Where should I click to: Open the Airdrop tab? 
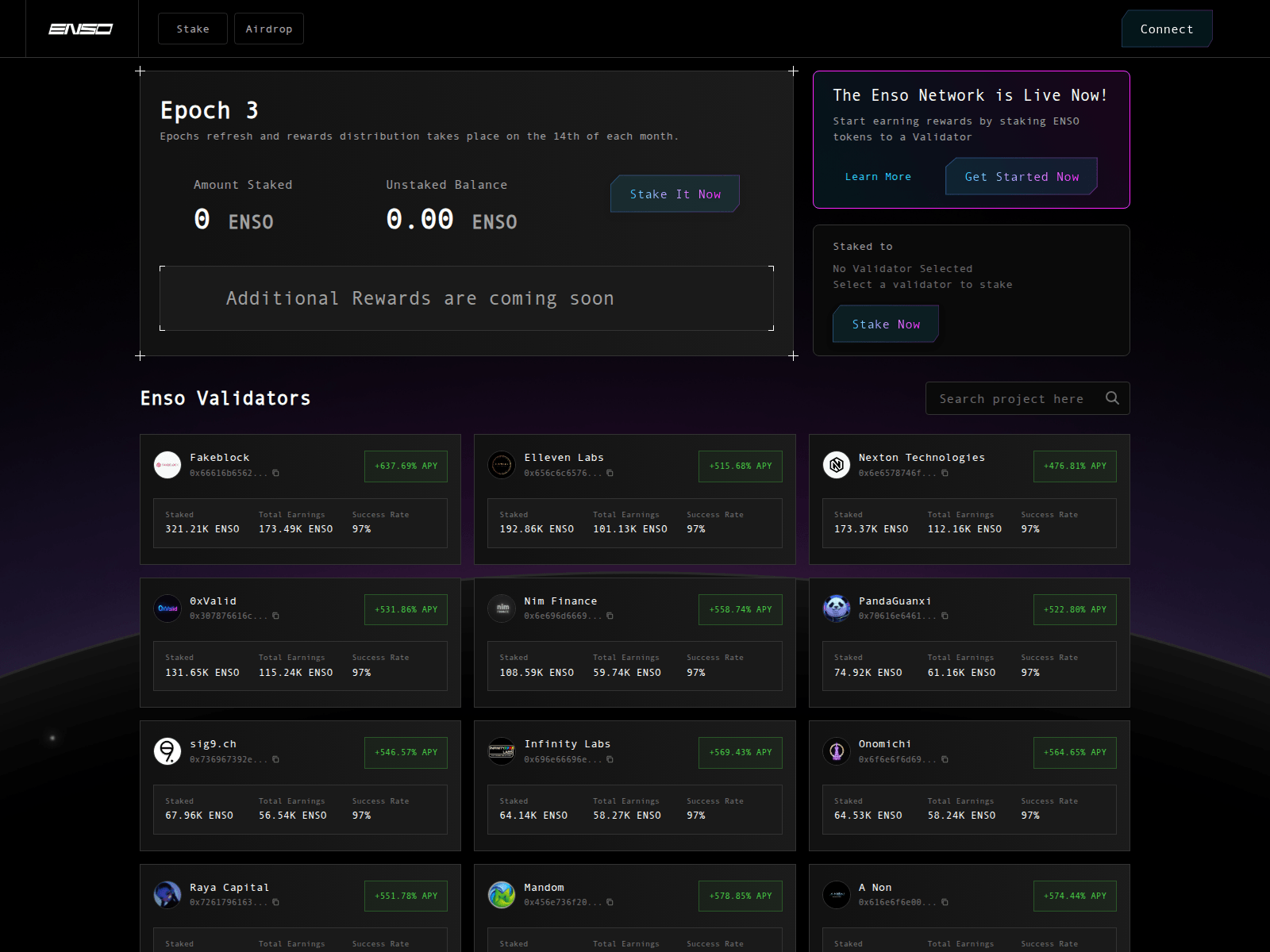coord(269,29)
